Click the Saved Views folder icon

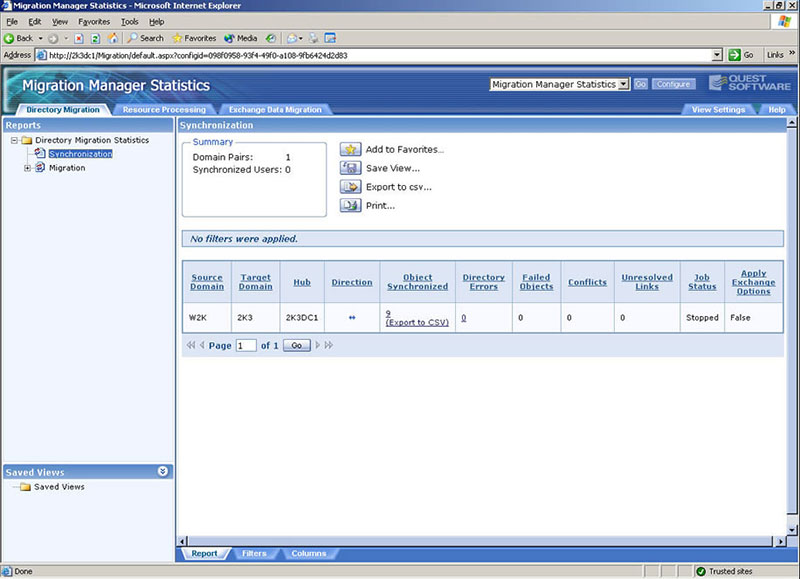(26, 487)
